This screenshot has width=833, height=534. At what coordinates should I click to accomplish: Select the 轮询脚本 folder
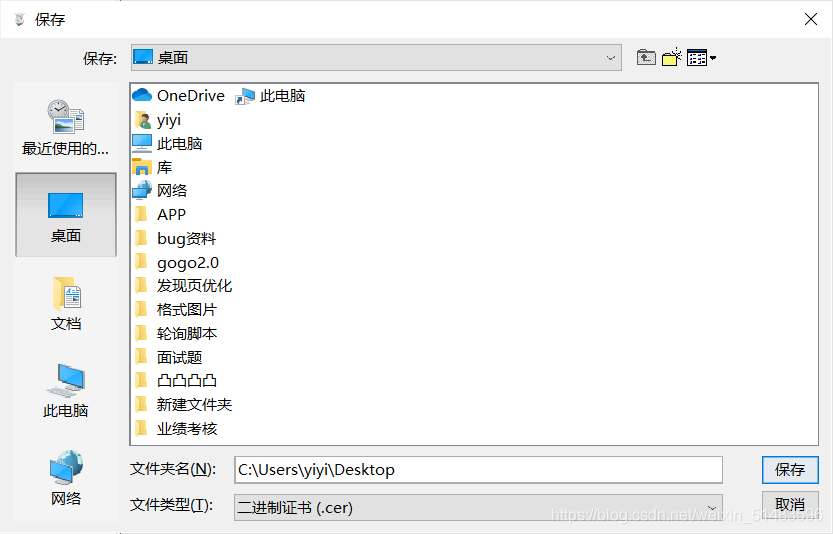tap(175, 334)
